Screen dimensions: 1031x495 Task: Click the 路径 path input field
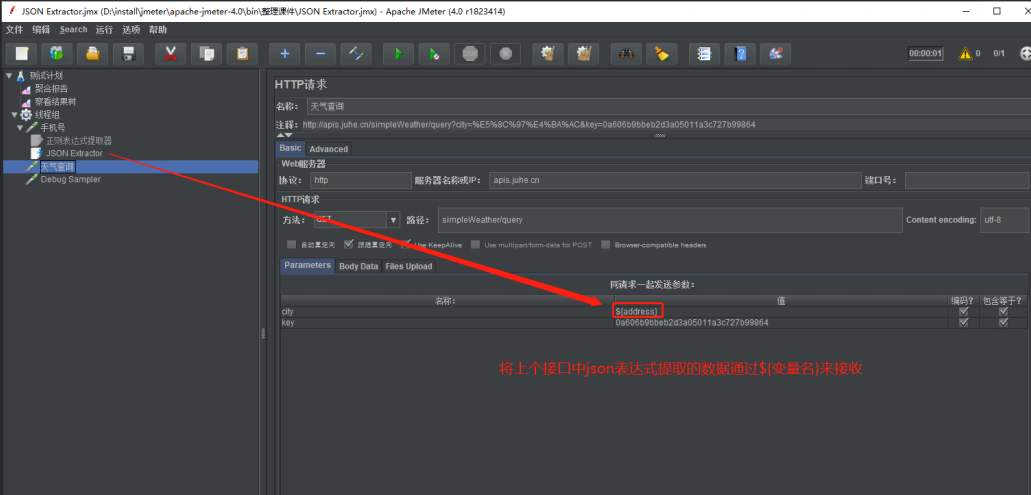(x=669, y=220)
